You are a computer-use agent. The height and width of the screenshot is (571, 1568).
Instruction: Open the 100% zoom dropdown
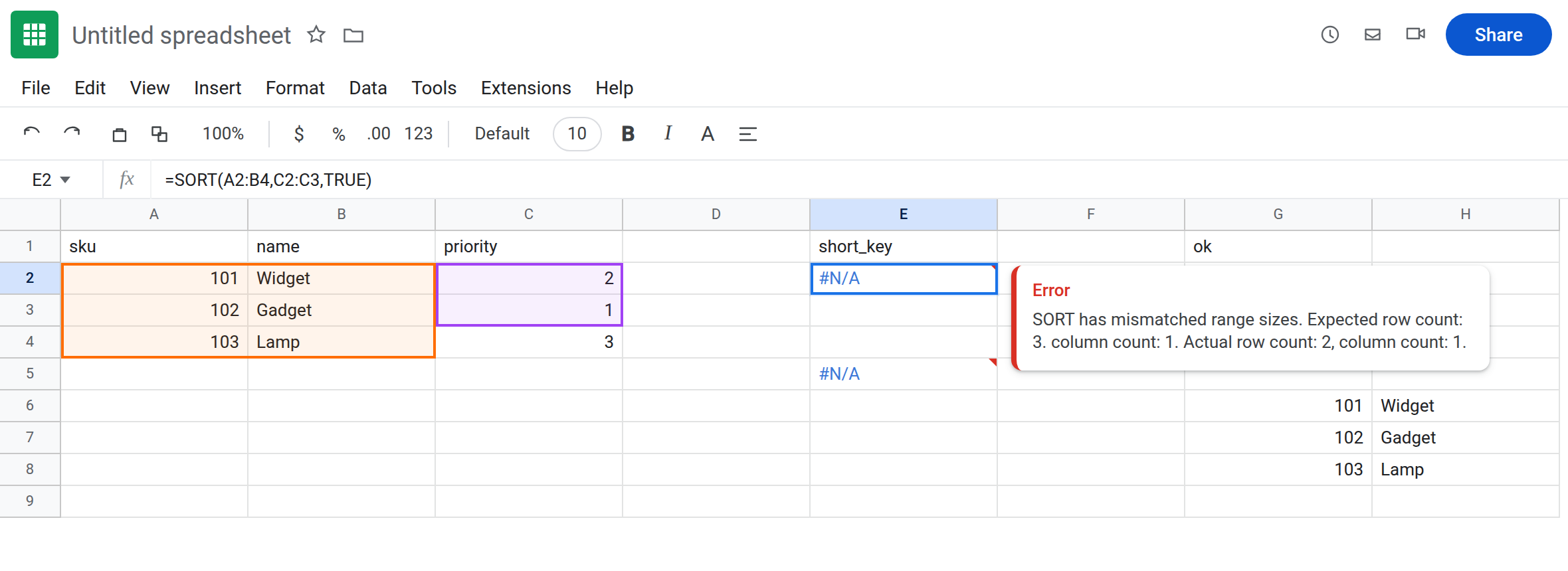pyautogui.click(x=223, y=133)
